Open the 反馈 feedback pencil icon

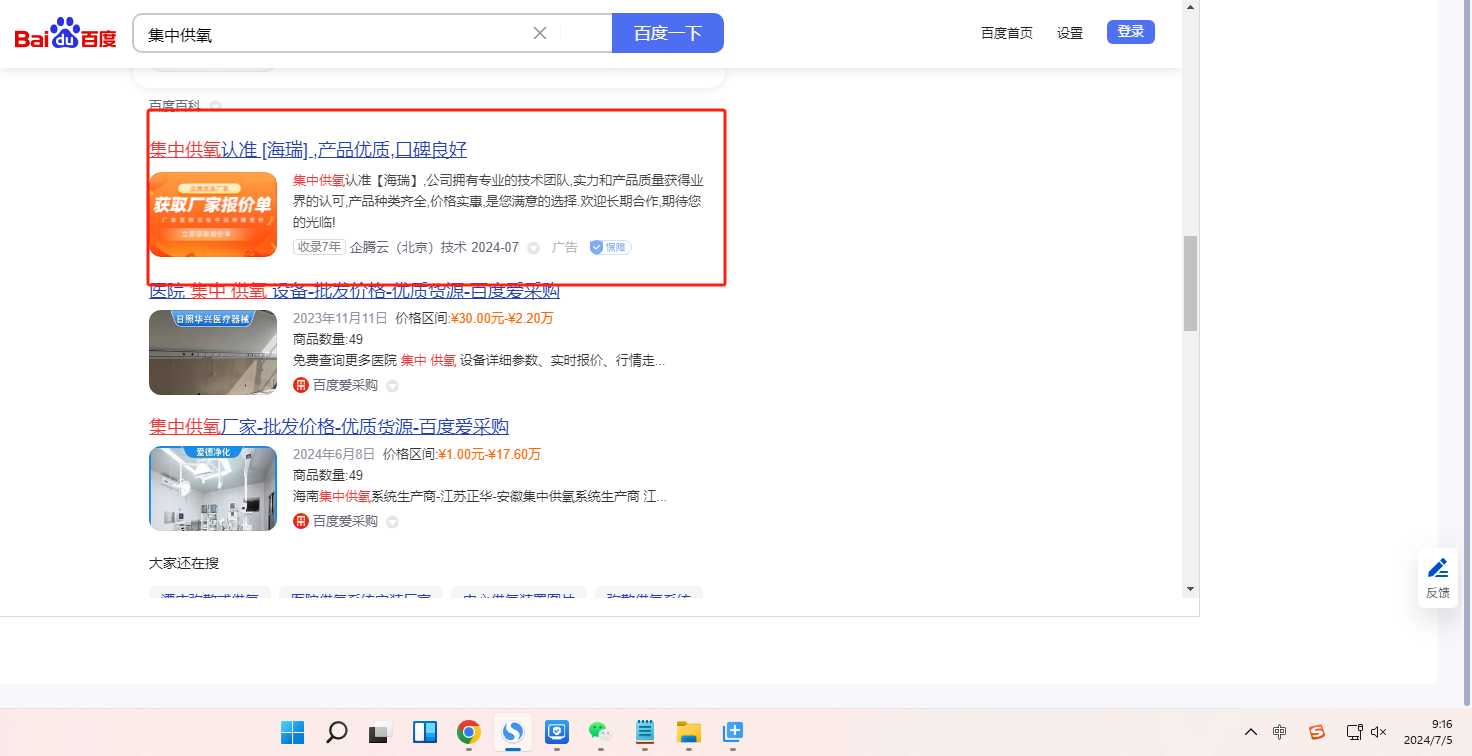coord(1437,568)
